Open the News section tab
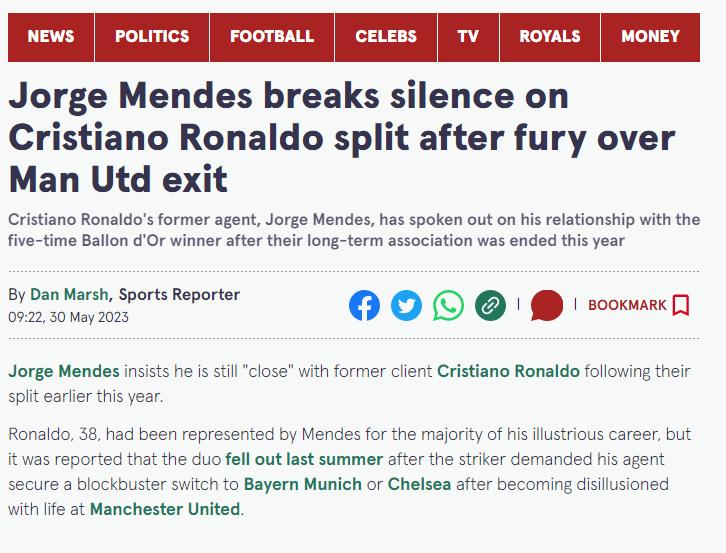 (51, 37)
